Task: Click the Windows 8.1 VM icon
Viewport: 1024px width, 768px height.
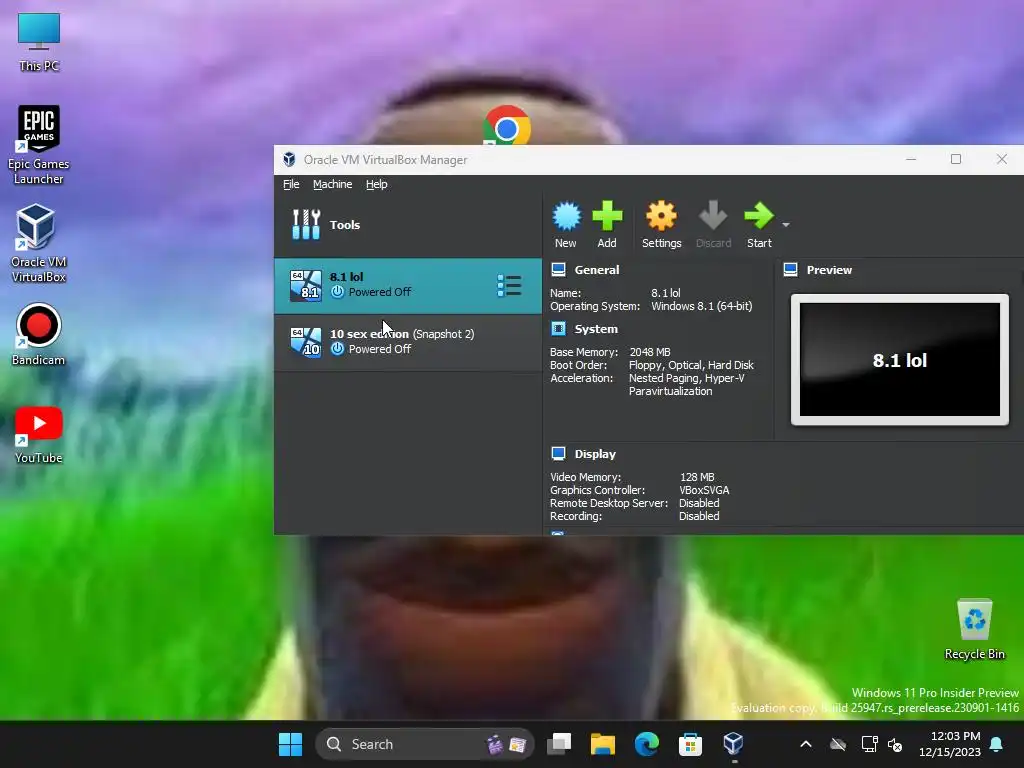Action: [x=306, y=285]
